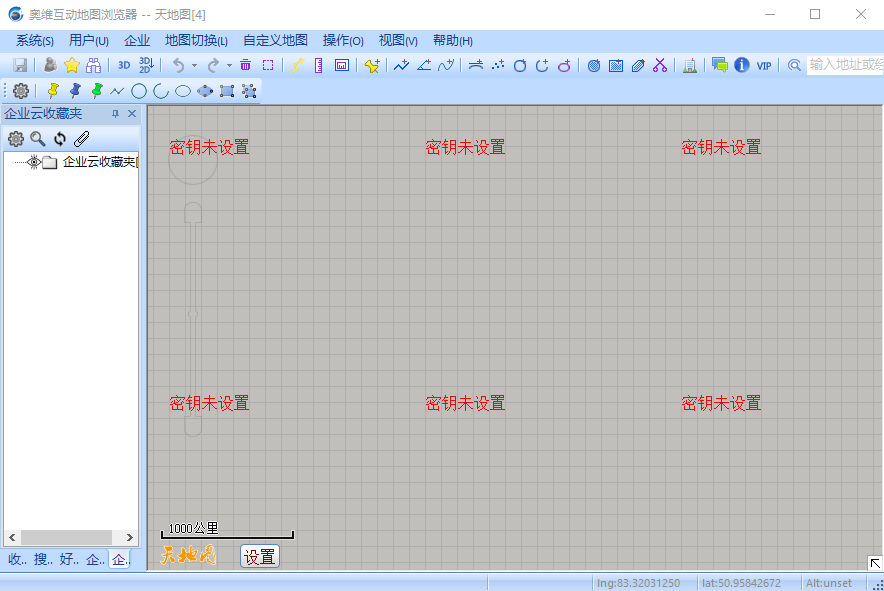Open the chat messages bubble icon
884x591 pixels.
(x=719, y=65)
